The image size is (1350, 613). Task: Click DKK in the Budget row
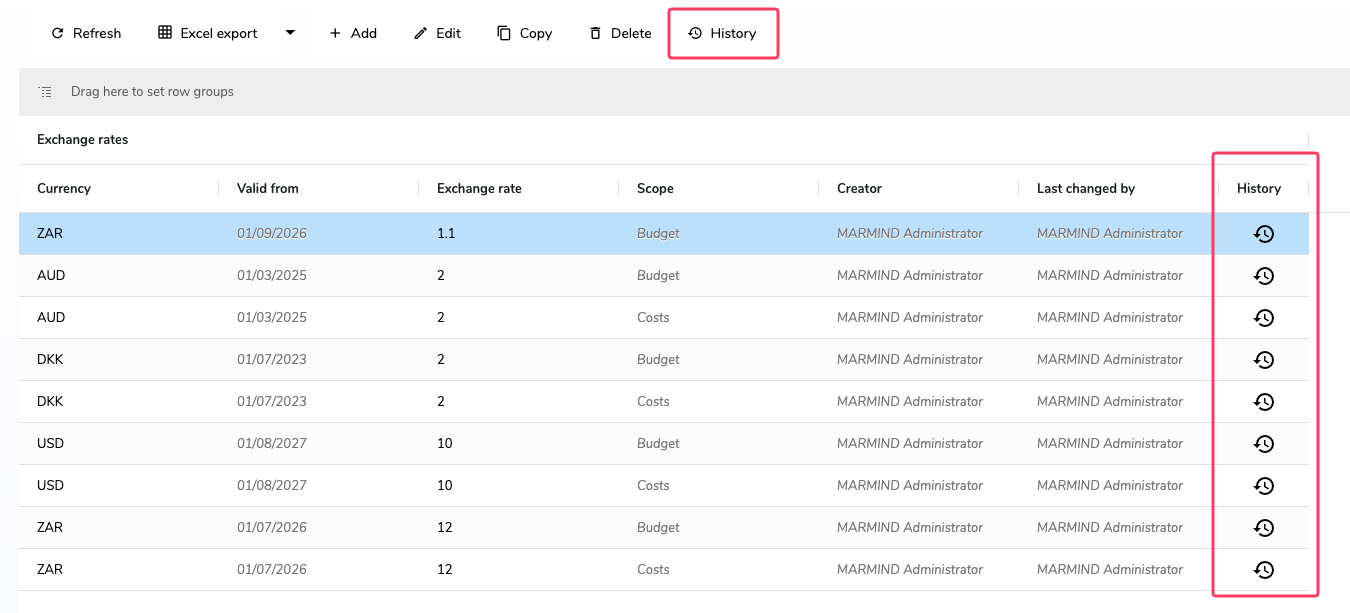click(51, 359)
